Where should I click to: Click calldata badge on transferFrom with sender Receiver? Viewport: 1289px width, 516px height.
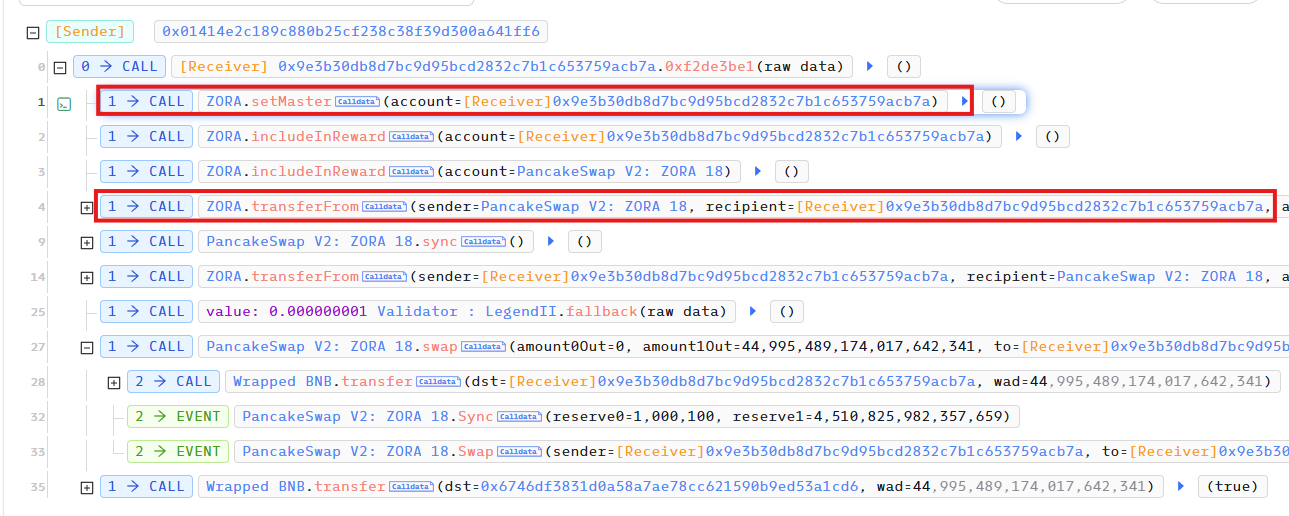384,276
